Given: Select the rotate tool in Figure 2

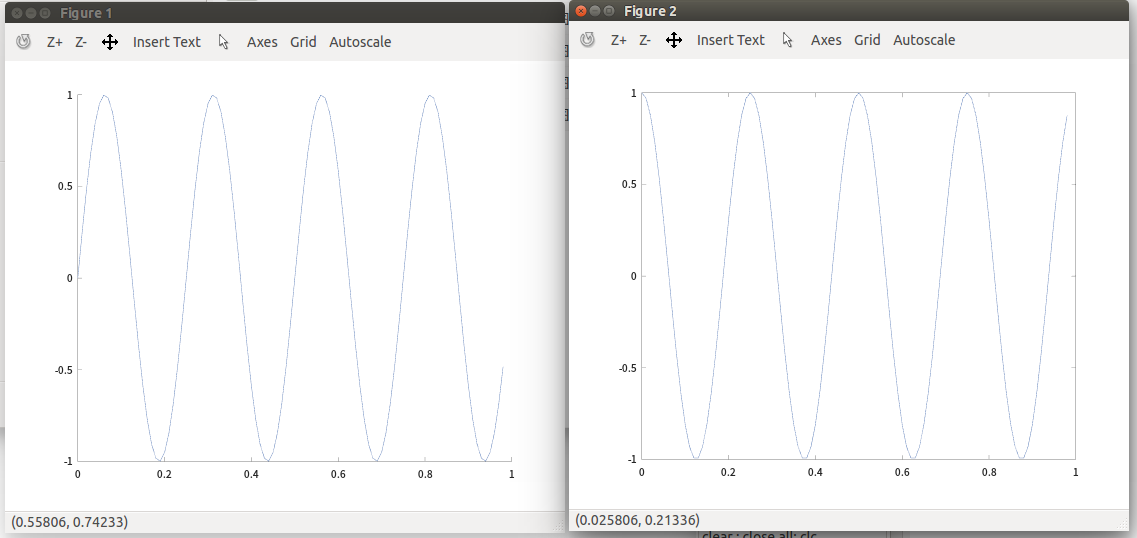Looking at the screenshot, I should click(588, 40).
